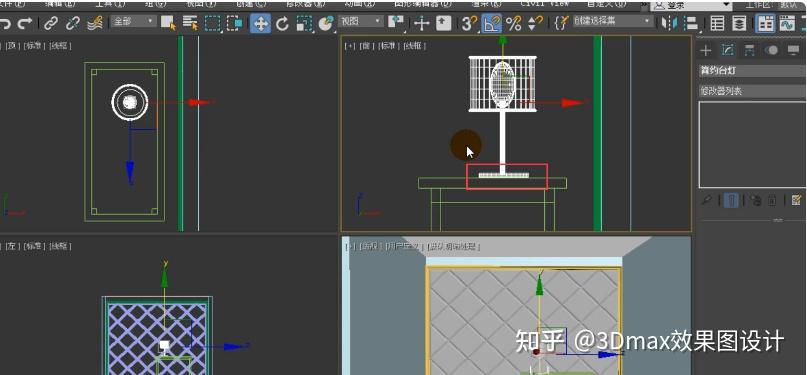This screenshot has width=807, height=375.
Task: Open the [+] menu of the front viewport
Action: (x=350, y=46)
